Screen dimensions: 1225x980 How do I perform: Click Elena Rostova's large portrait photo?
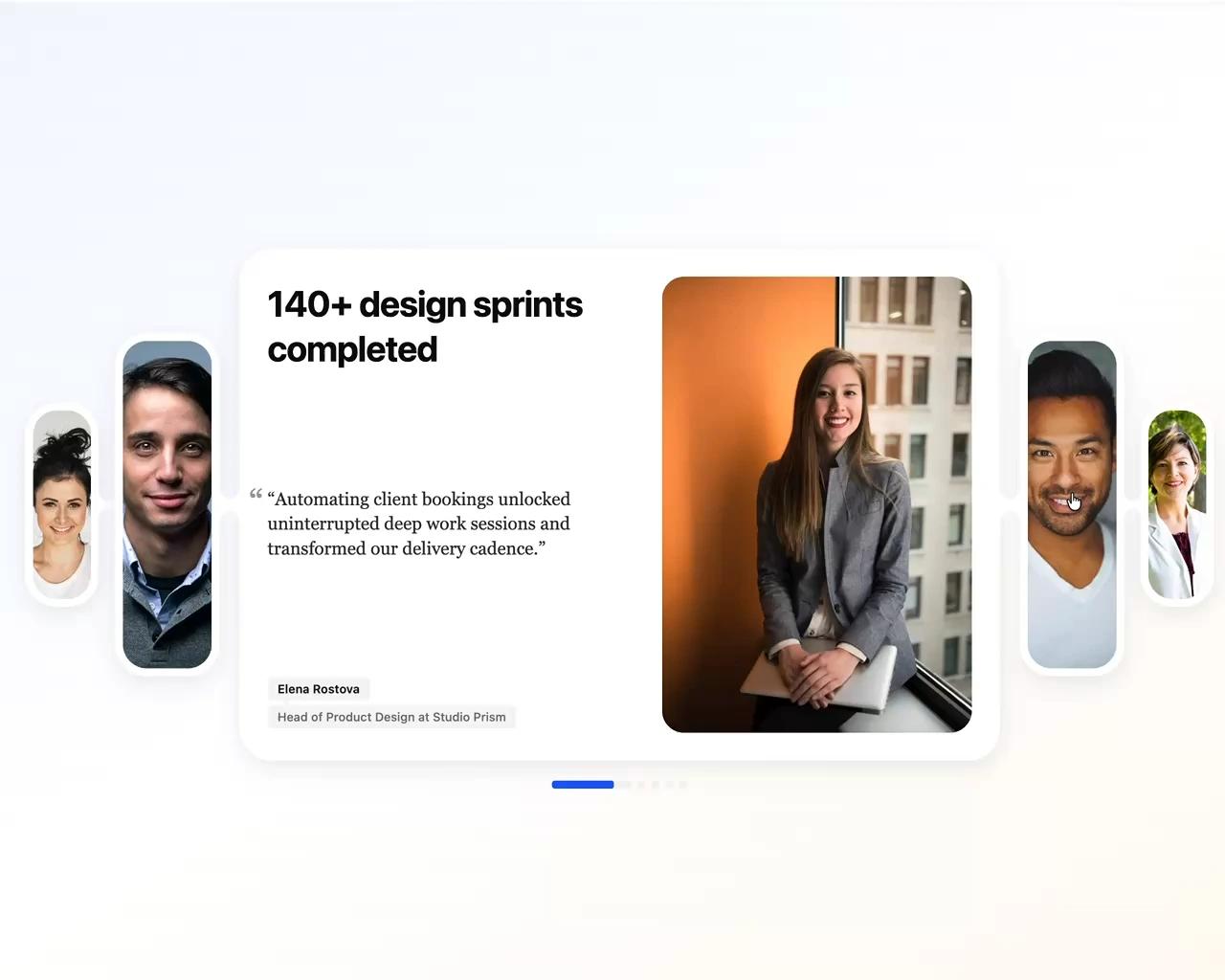tap(816, 504)
